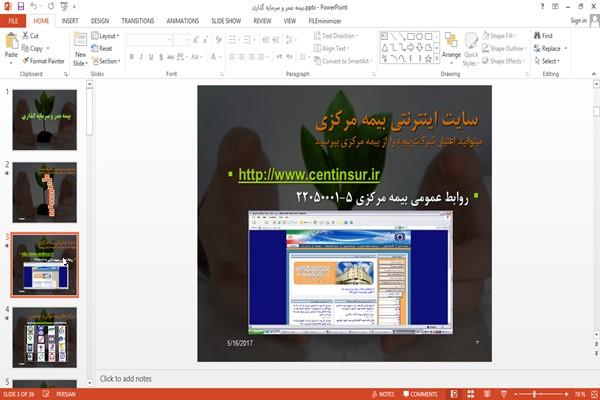The image size is (600, 400).
Task: Switch to the ANIMATIONS tab
Action: 183,21
